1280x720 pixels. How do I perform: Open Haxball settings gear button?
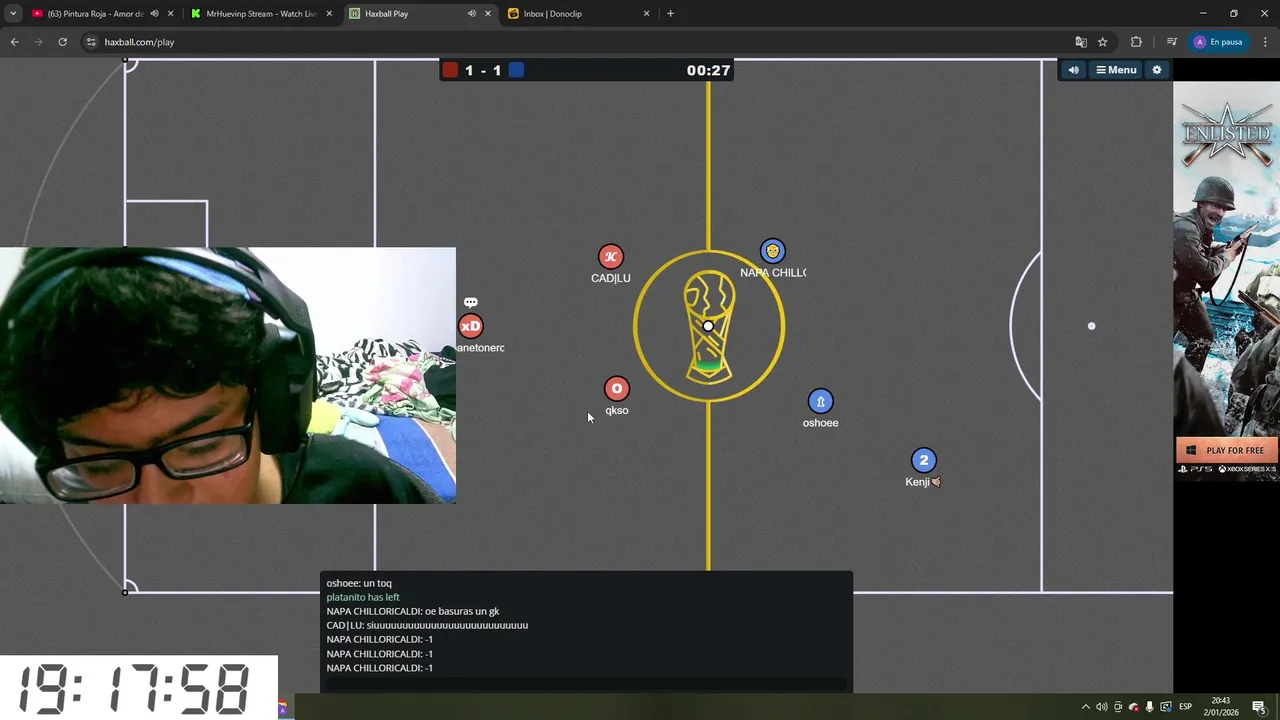click(1157, 70)
